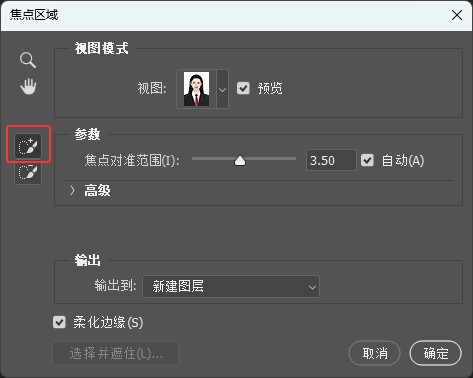This screenshot has width=473, height=378.
Task: Close the 焦点区域 dialog
Action: pyautogui.click(x=457, y=15)
